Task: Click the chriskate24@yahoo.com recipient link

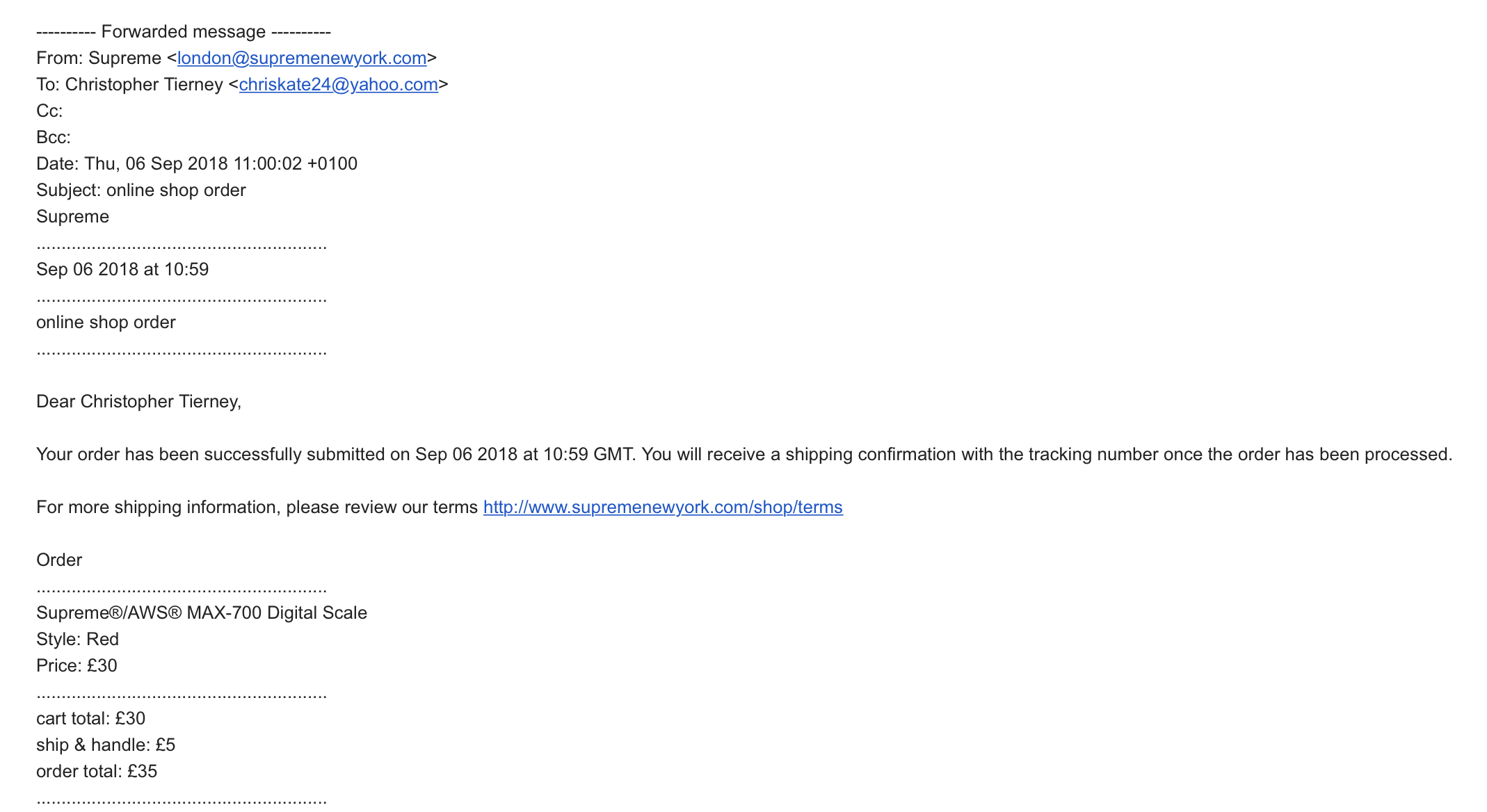Action: [x=339, y=84]
